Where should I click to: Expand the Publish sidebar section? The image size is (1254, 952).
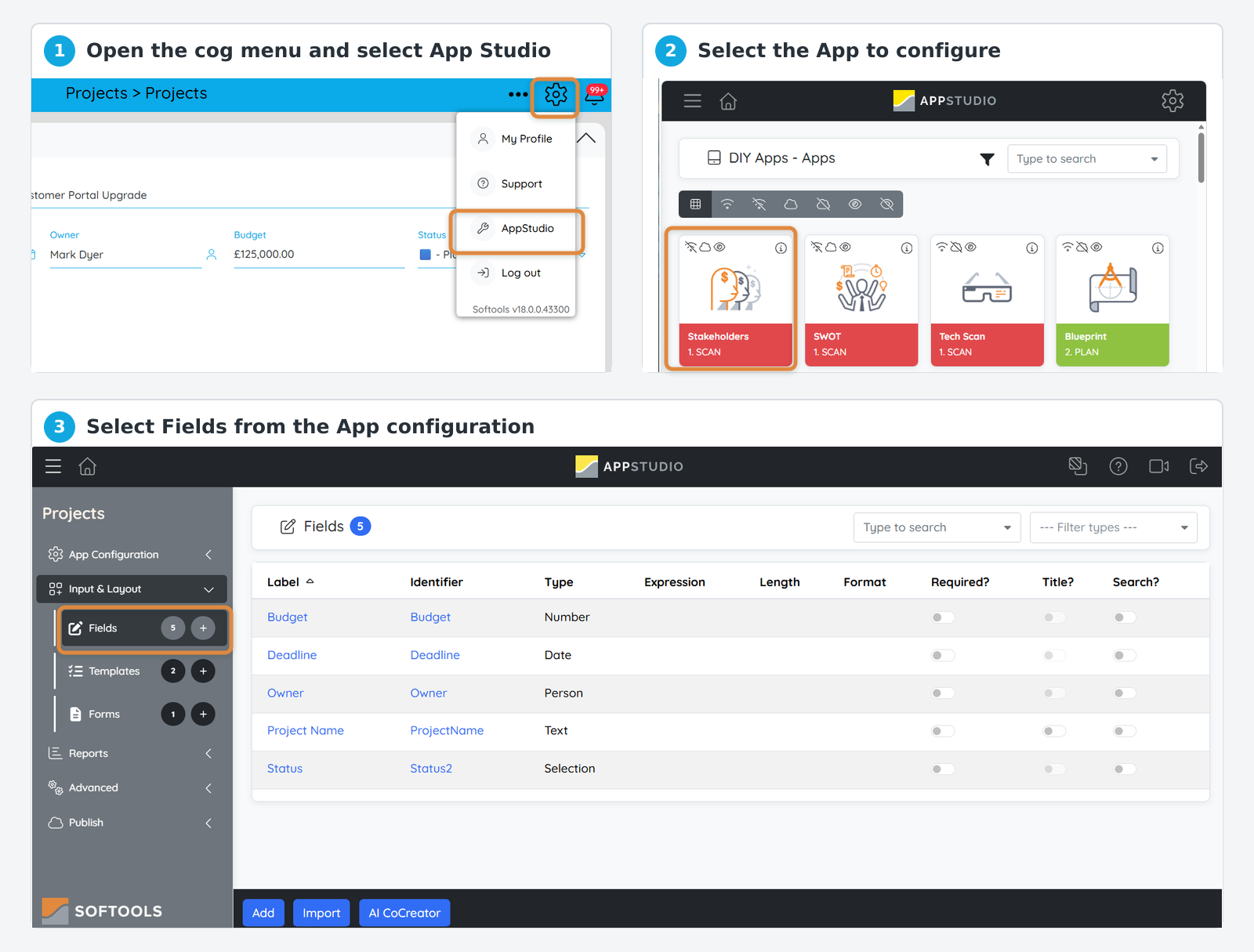pos(132,823)
